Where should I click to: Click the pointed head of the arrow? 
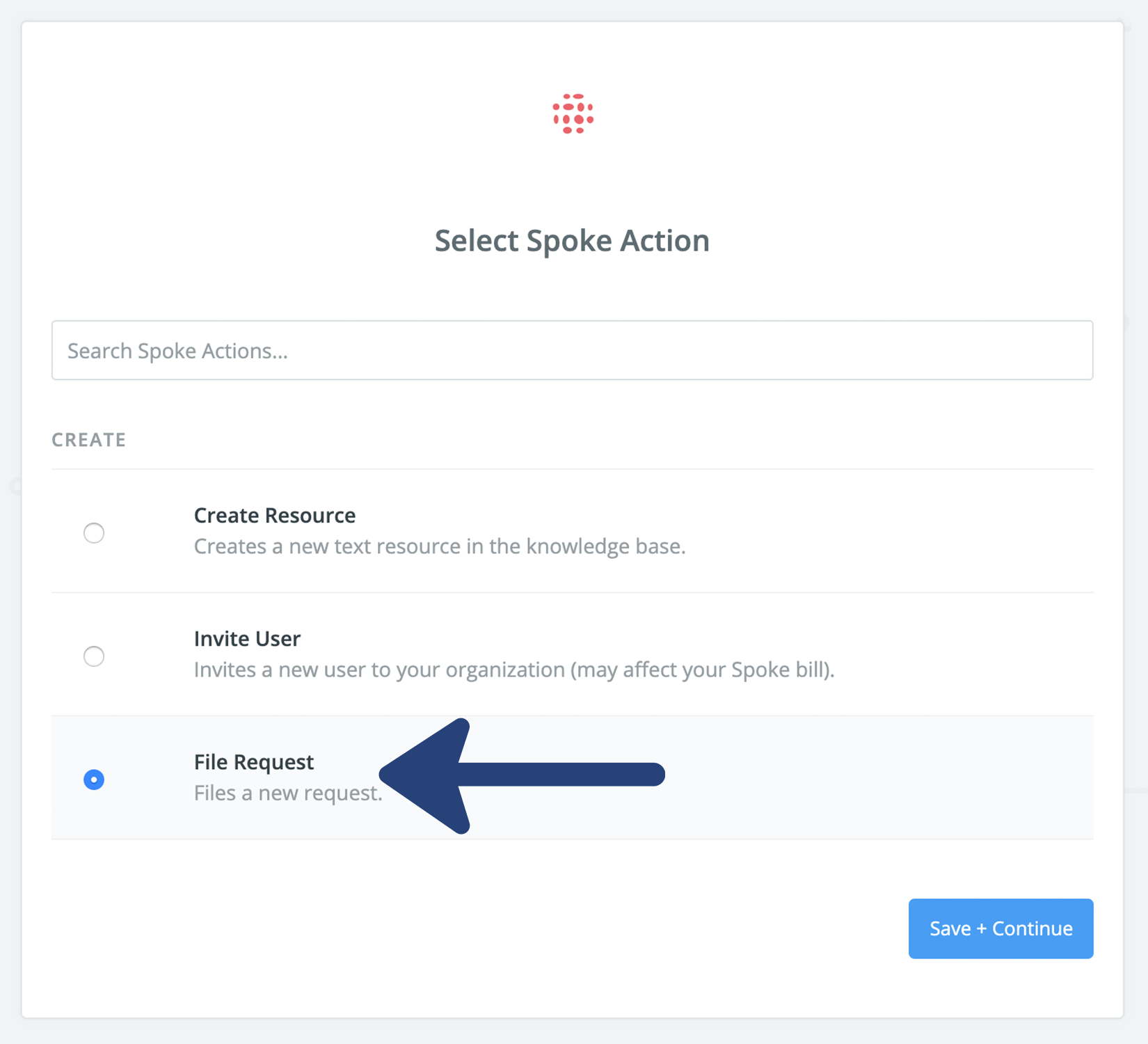[x=424, y=775]
